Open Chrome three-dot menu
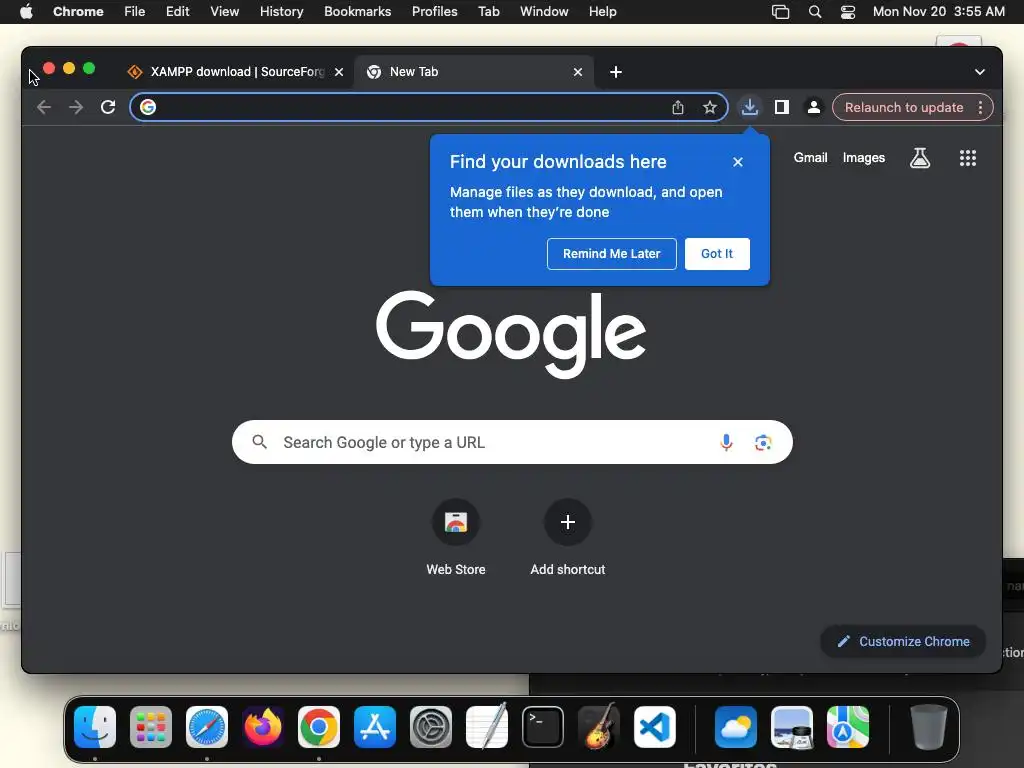This screenshot has width=1024, height=768. (980, 107)
